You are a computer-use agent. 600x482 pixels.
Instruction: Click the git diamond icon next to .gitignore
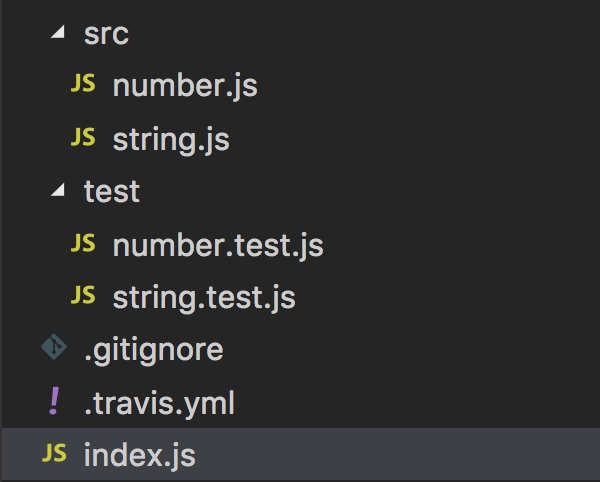(53, 348)
